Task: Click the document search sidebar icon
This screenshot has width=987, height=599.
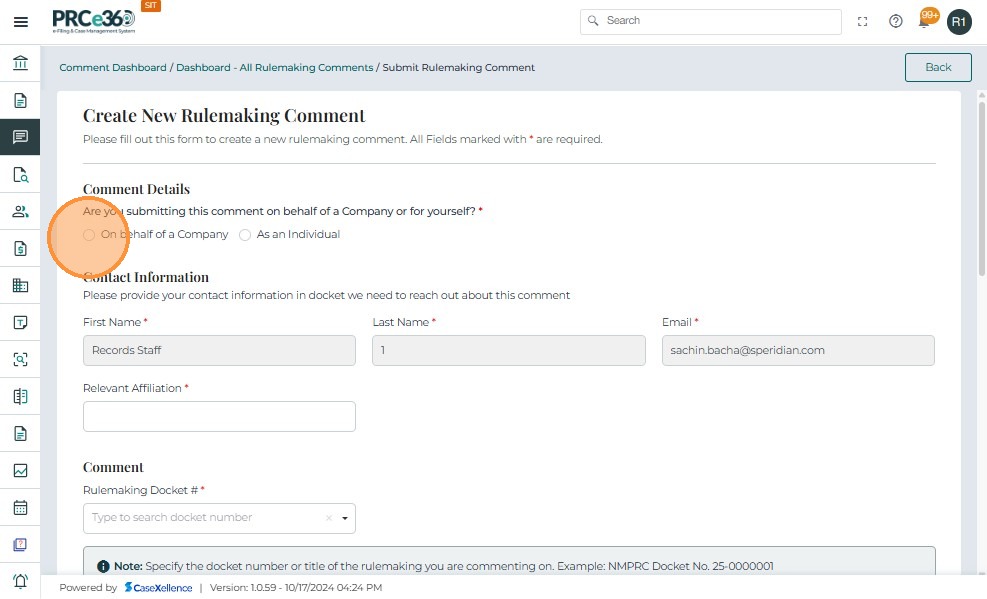Action: pyautogui.click(x=20, y=175)
